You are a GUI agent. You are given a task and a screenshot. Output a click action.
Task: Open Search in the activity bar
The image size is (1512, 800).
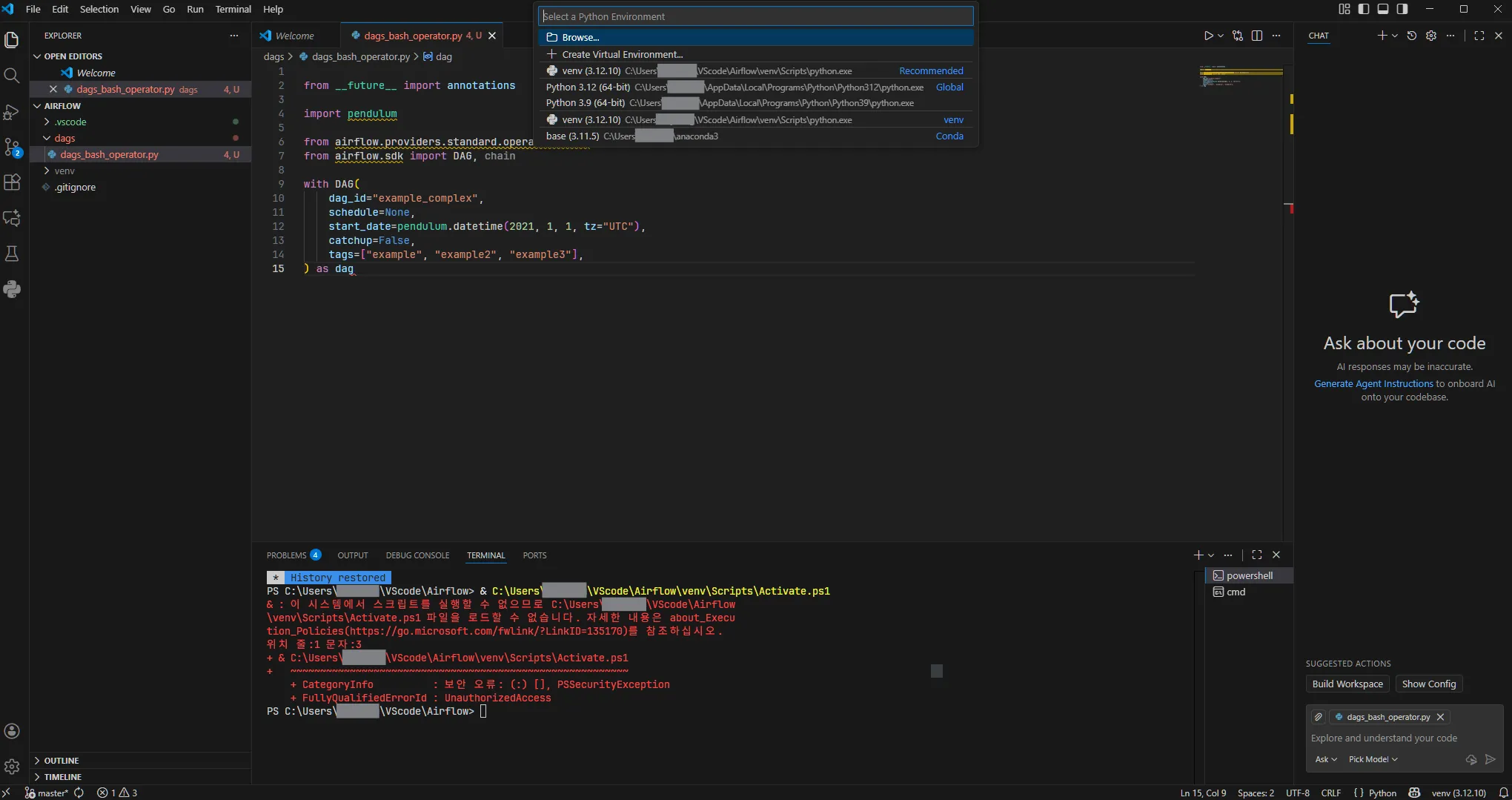[x=12, y=76]
